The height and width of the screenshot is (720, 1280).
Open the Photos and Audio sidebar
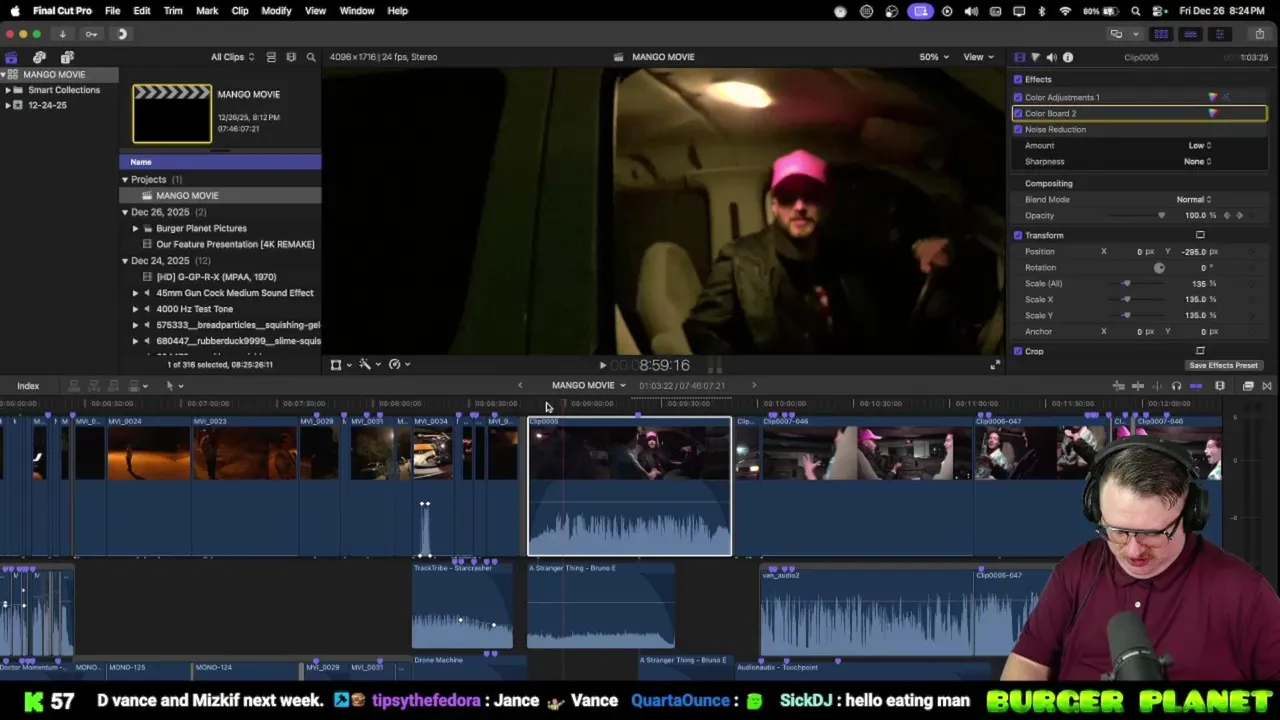39,57
